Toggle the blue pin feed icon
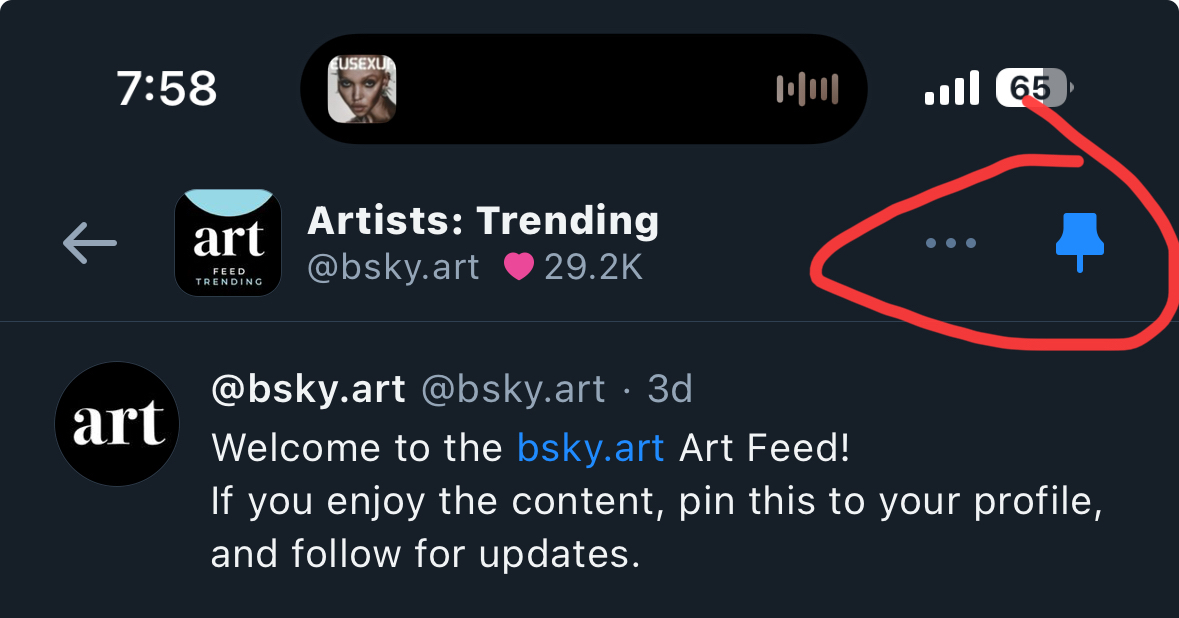Image resolution: width=1179 pixels, height=618 pixels. pyautogui.click(x=1080, y=244)
